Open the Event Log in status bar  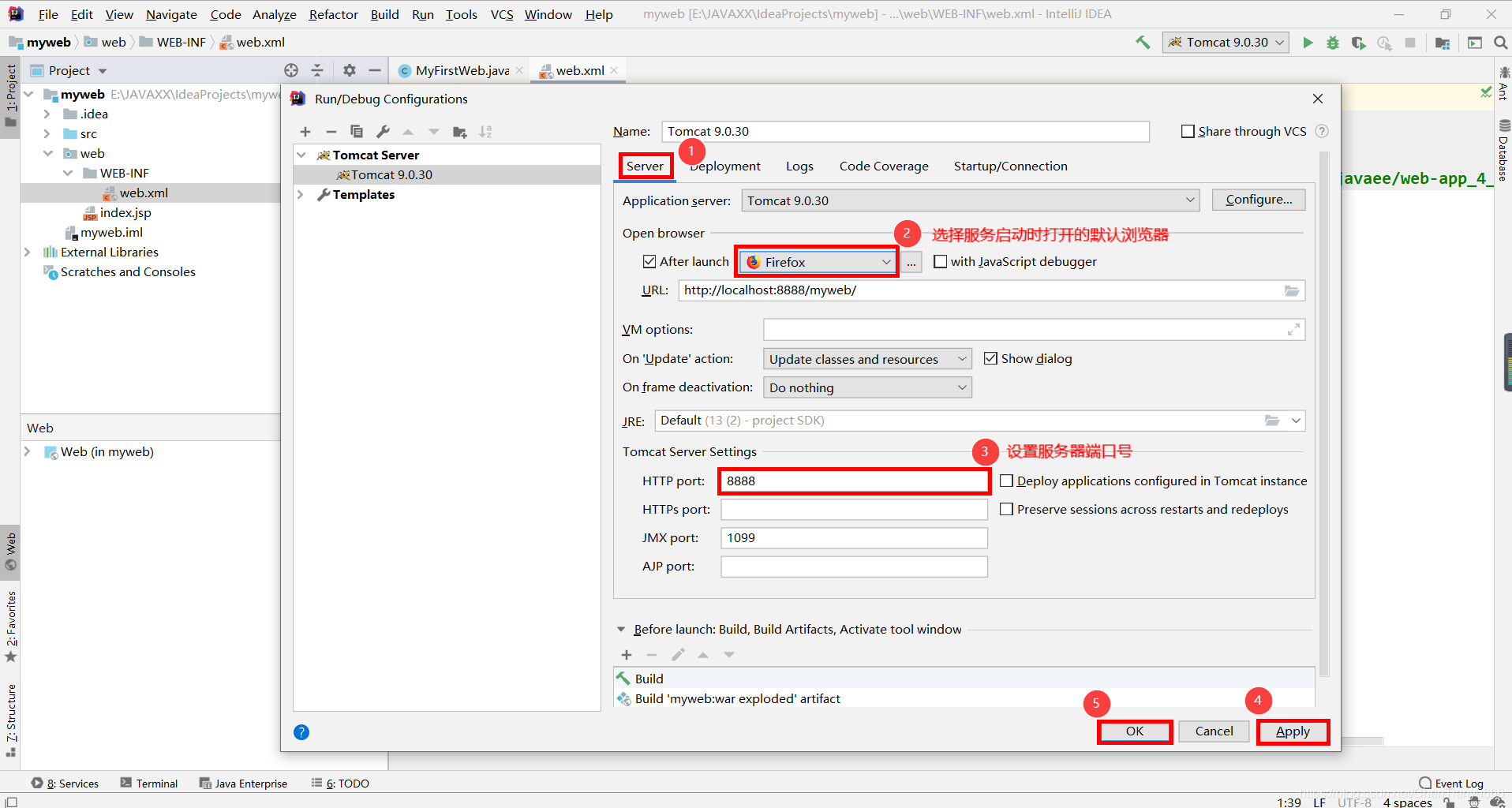tap(1451, 784)
